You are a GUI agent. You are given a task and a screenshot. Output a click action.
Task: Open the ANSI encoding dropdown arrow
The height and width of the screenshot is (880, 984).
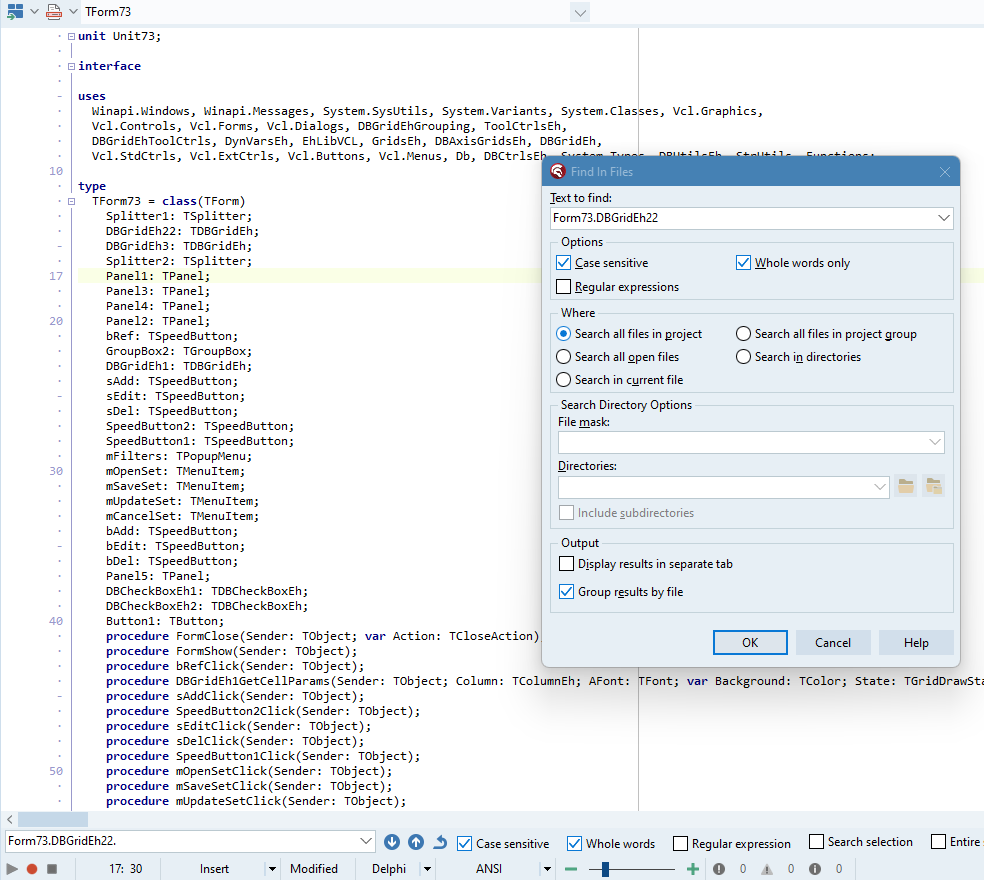coord(545,869)
